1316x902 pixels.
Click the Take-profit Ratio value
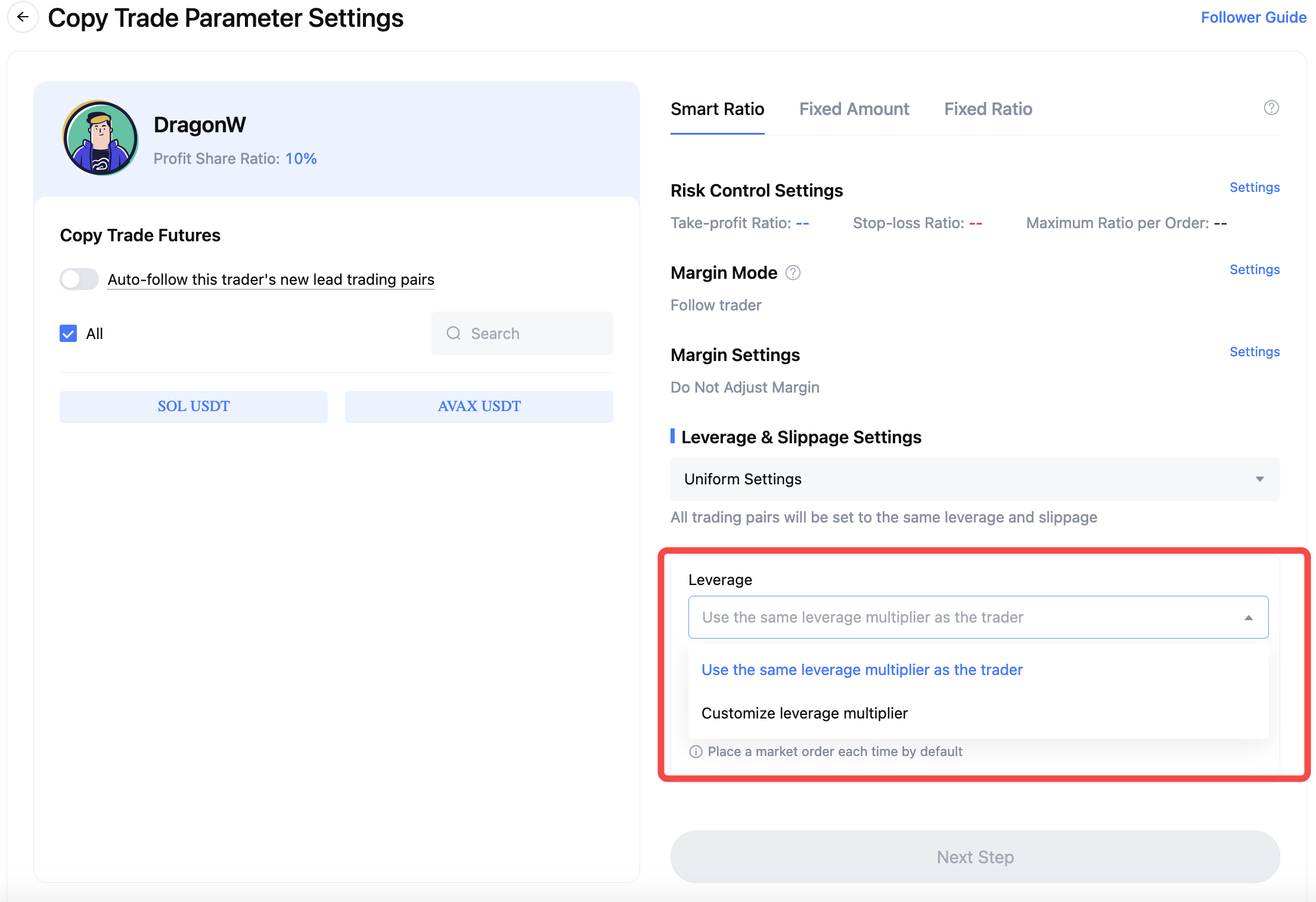(x=803, y=223)
